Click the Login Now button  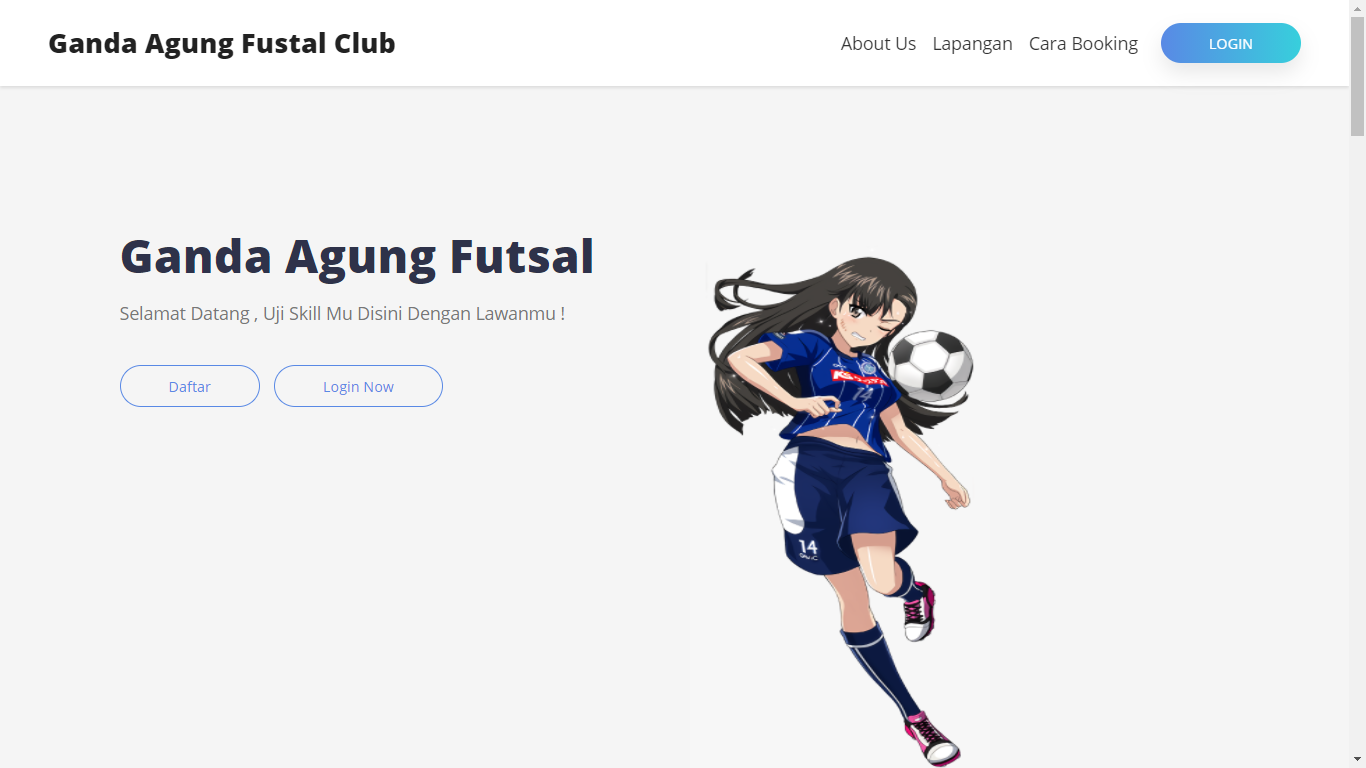[x=358, y=386]
